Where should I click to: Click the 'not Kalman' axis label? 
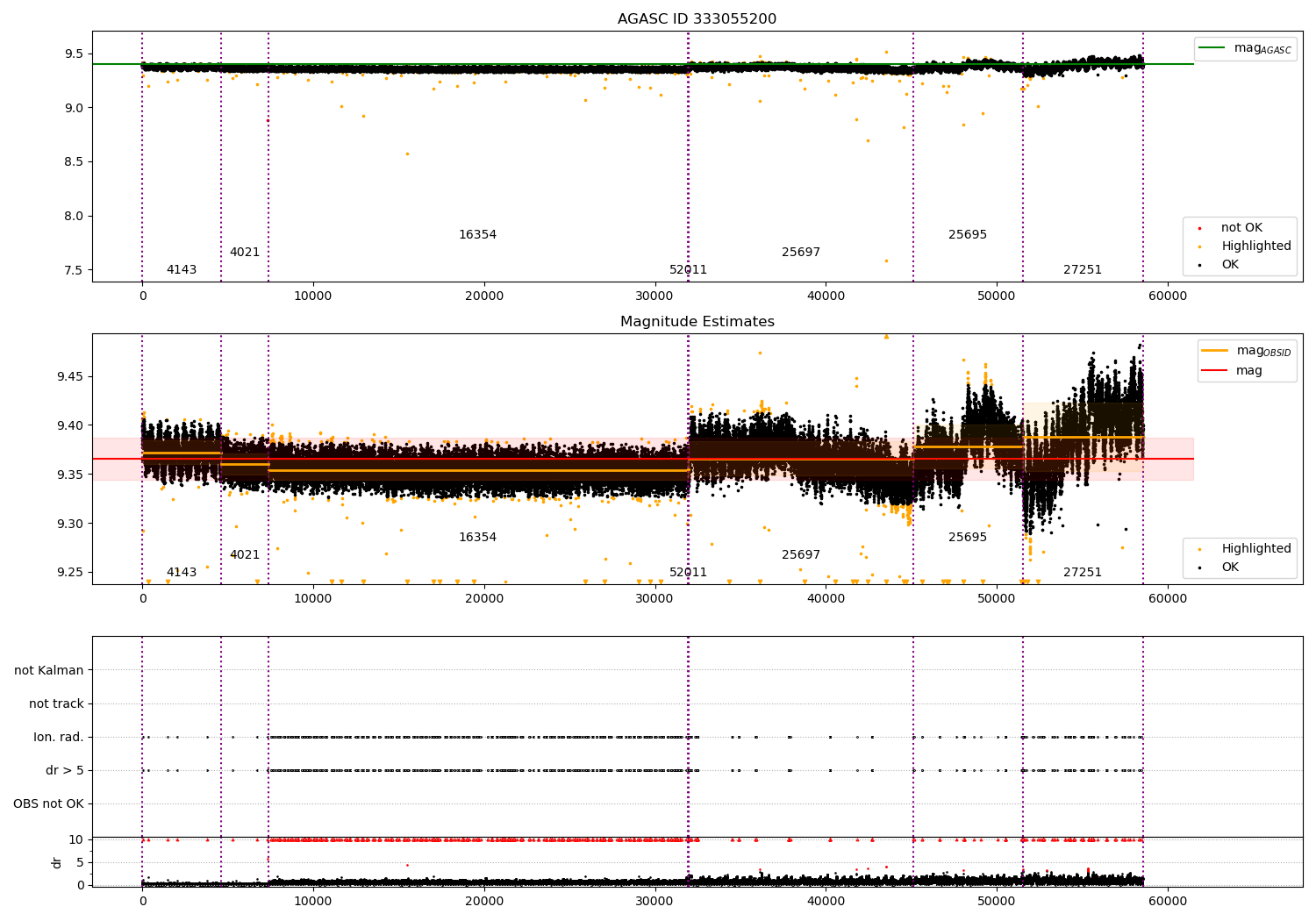pos(49,670)
